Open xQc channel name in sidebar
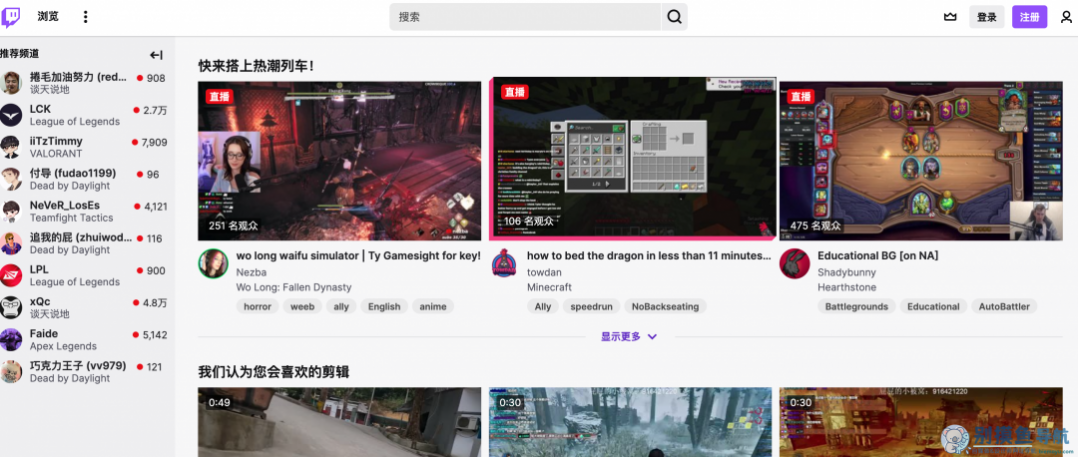 [x=40, y=301]
